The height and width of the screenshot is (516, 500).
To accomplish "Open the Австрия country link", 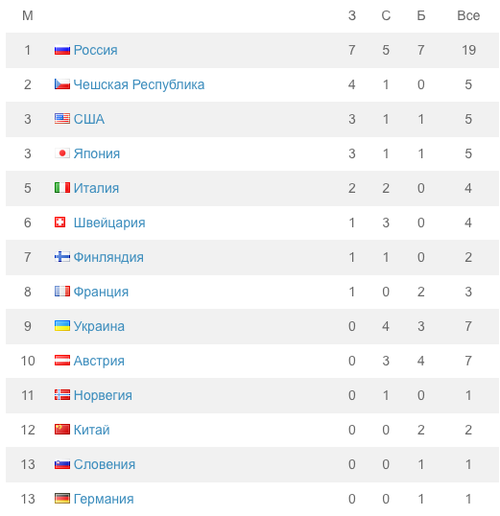I will [x=99, y=361].
